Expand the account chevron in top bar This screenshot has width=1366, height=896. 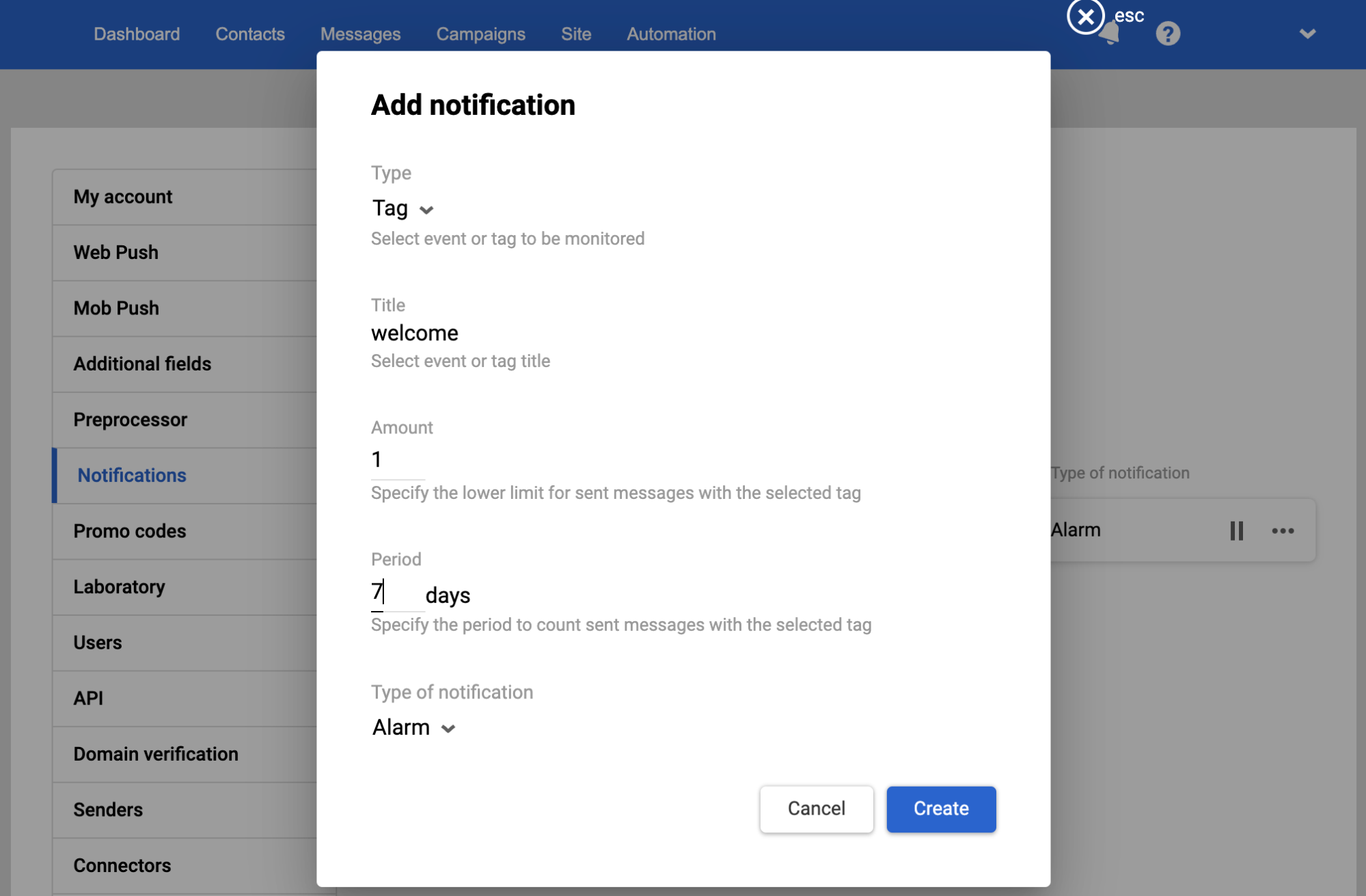coord(1307,33)
